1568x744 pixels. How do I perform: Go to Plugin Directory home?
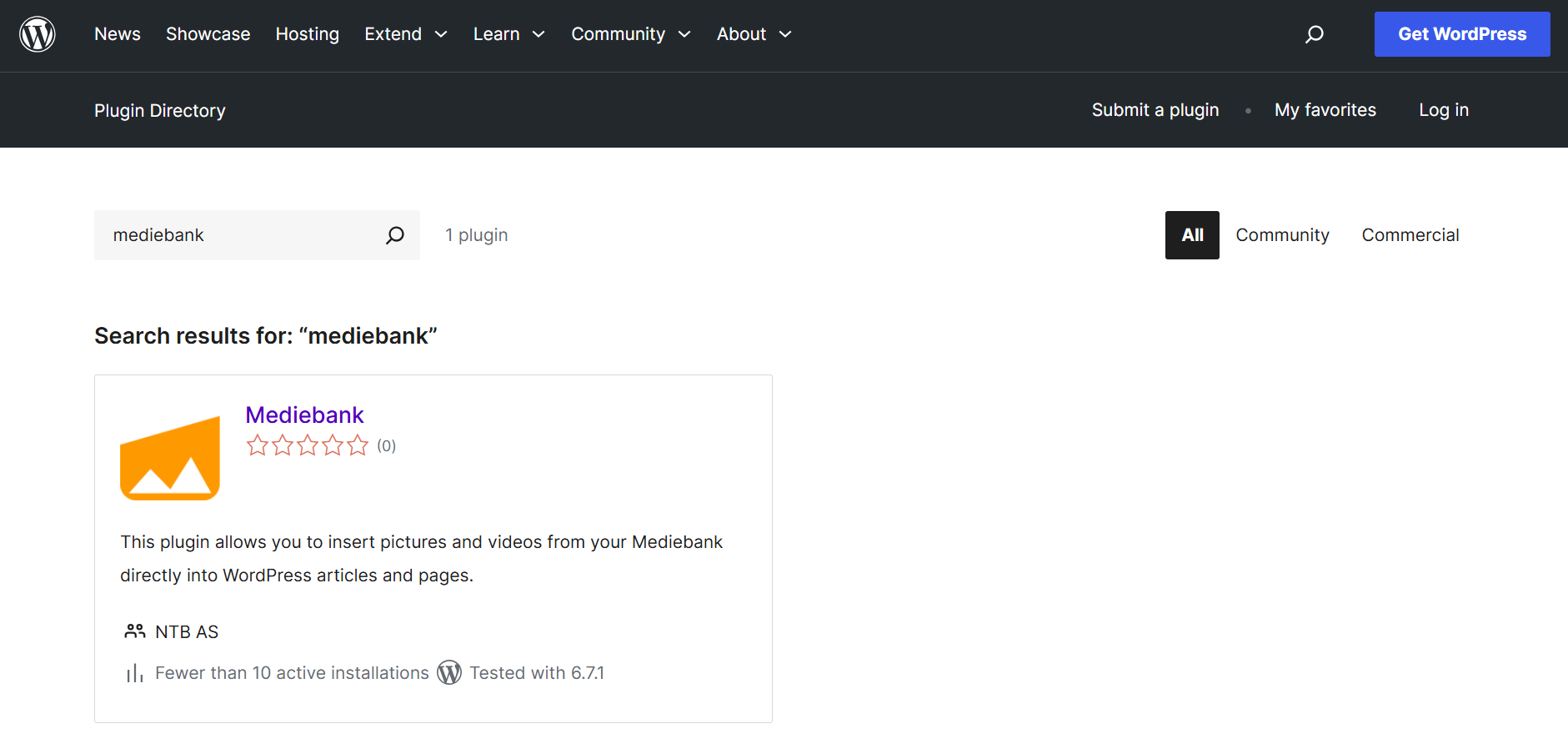(160, 111)
